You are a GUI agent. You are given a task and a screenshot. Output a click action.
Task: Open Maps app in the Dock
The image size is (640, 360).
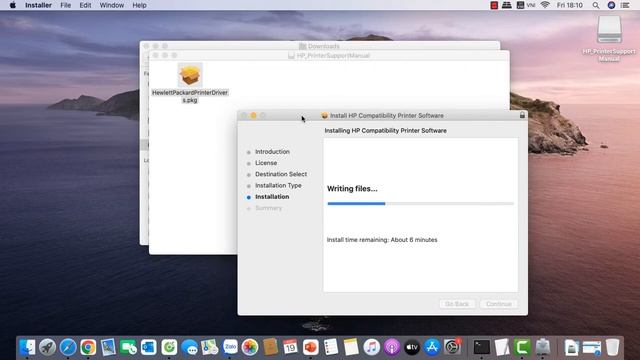[209, 347]
